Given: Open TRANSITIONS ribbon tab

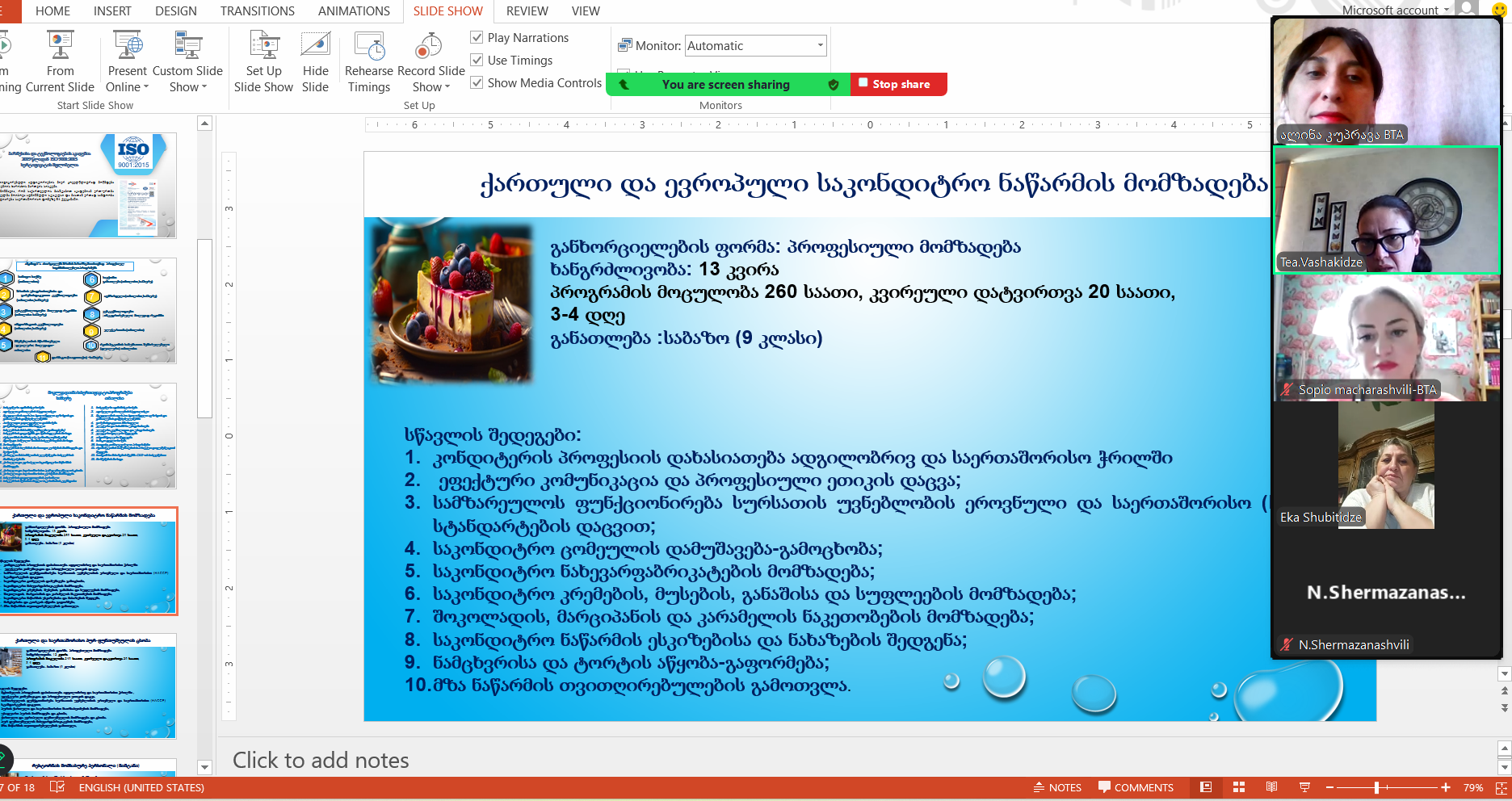Looking at the screenshot, I should (258, 11).
